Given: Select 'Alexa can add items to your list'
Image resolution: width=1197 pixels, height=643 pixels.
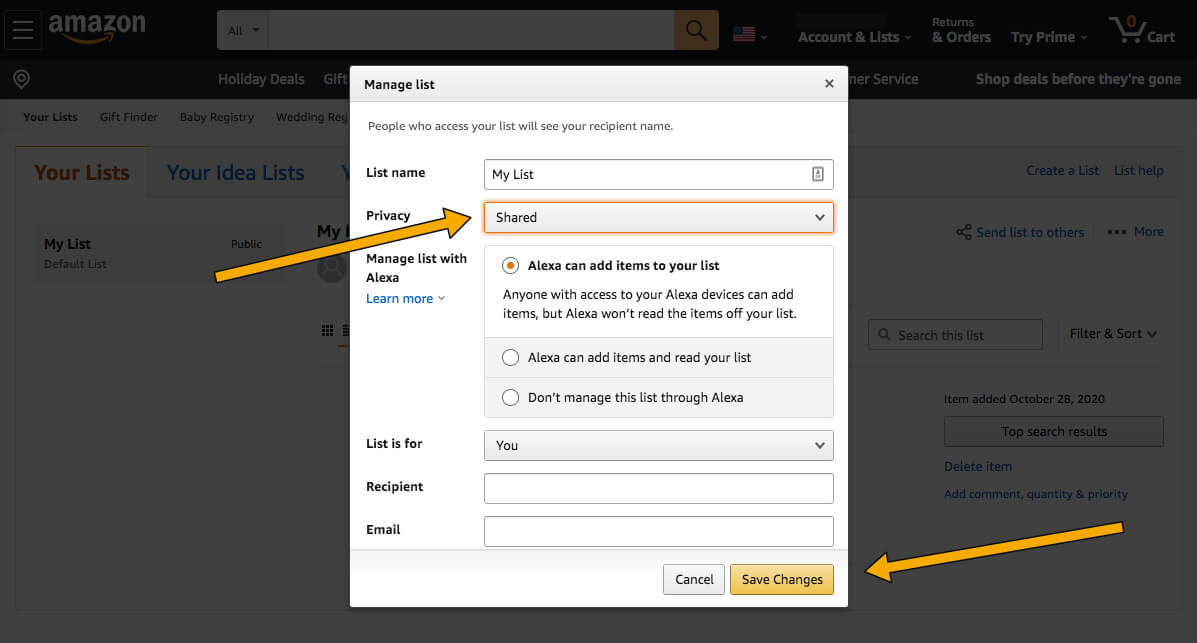Looking at the screenshot, I should click(x=511, y=266).
